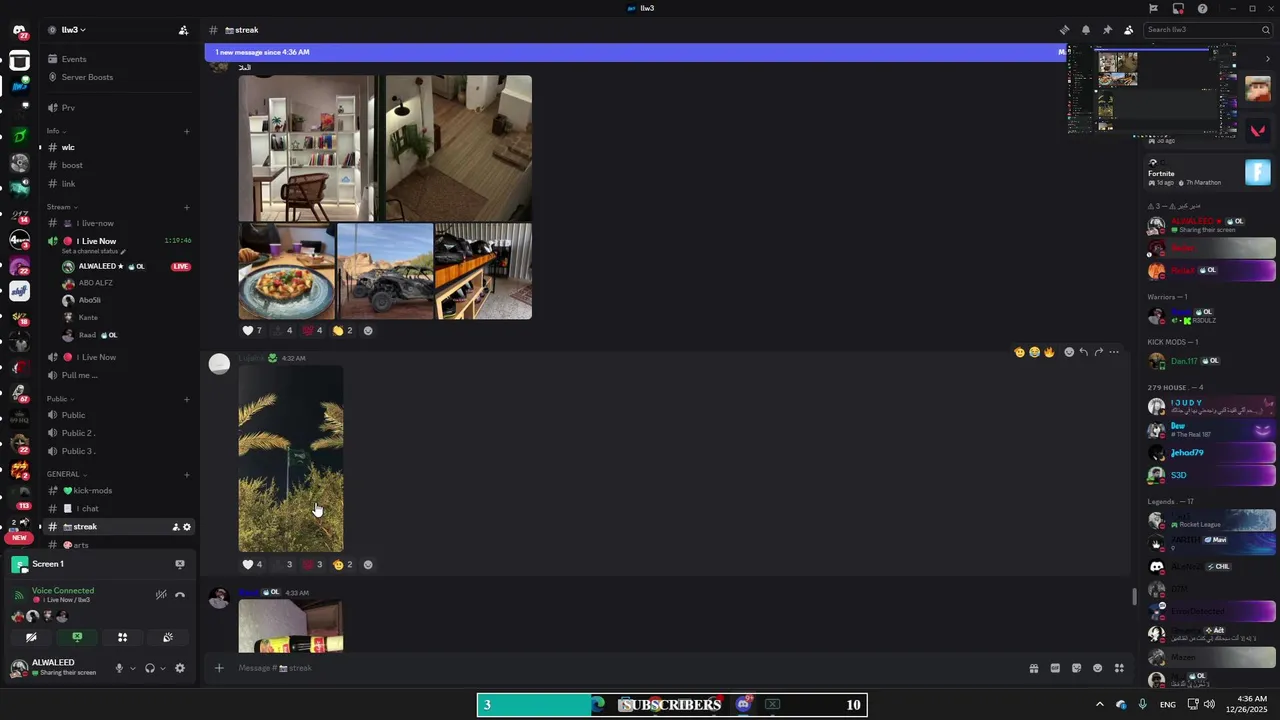This screenshot has height=720, width=1280.
Task: Toggle clapping hands reaction count 2
Action: click(343, 330)
